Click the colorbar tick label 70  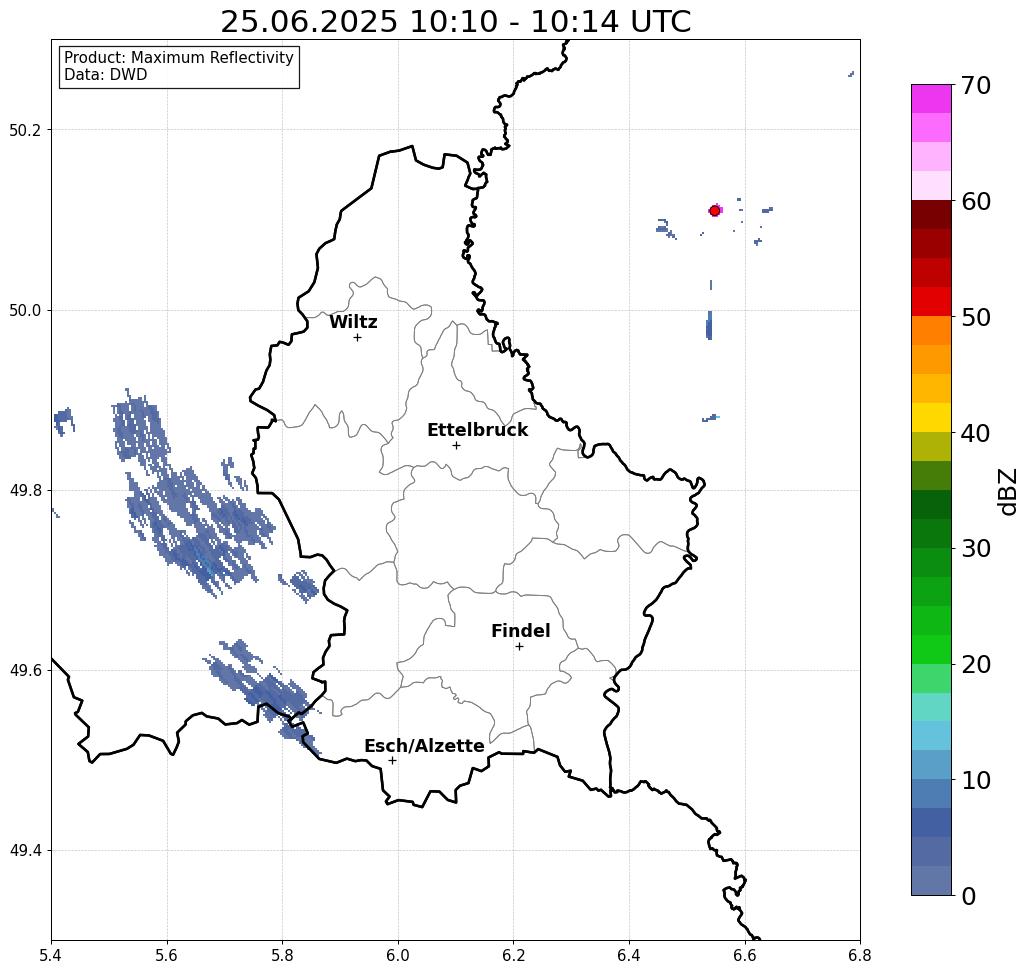click(976, 85)
